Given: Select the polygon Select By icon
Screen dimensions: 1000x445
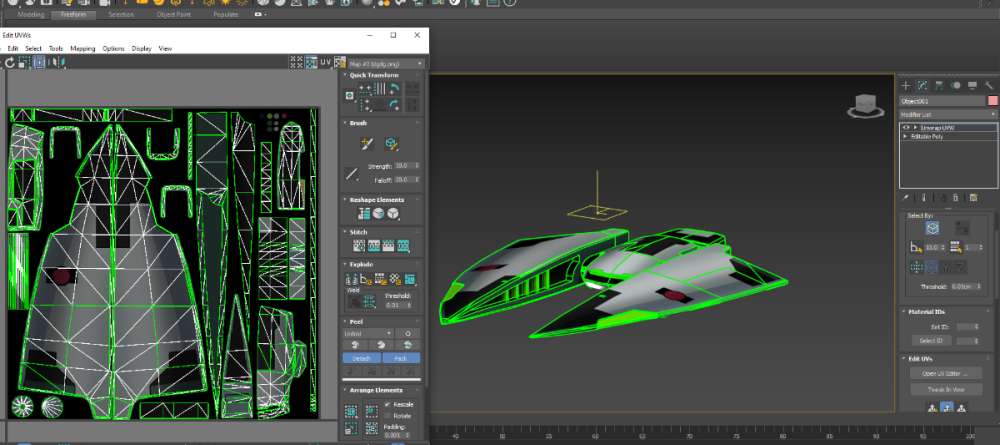Looking at the screenshot, I should click(932, 227).
